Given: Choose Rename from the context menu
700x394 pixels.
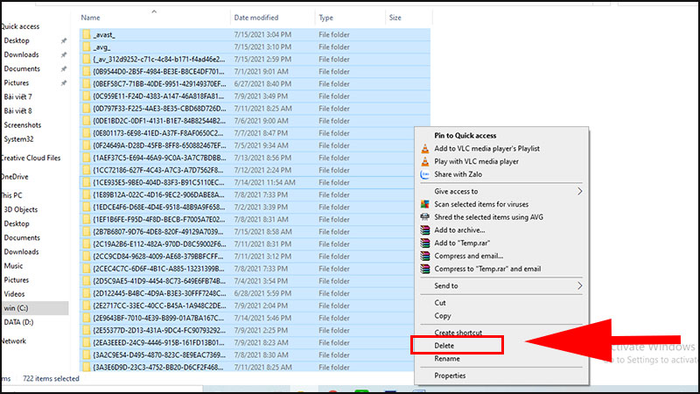Looking at the screenshot, I should [447, 359].
